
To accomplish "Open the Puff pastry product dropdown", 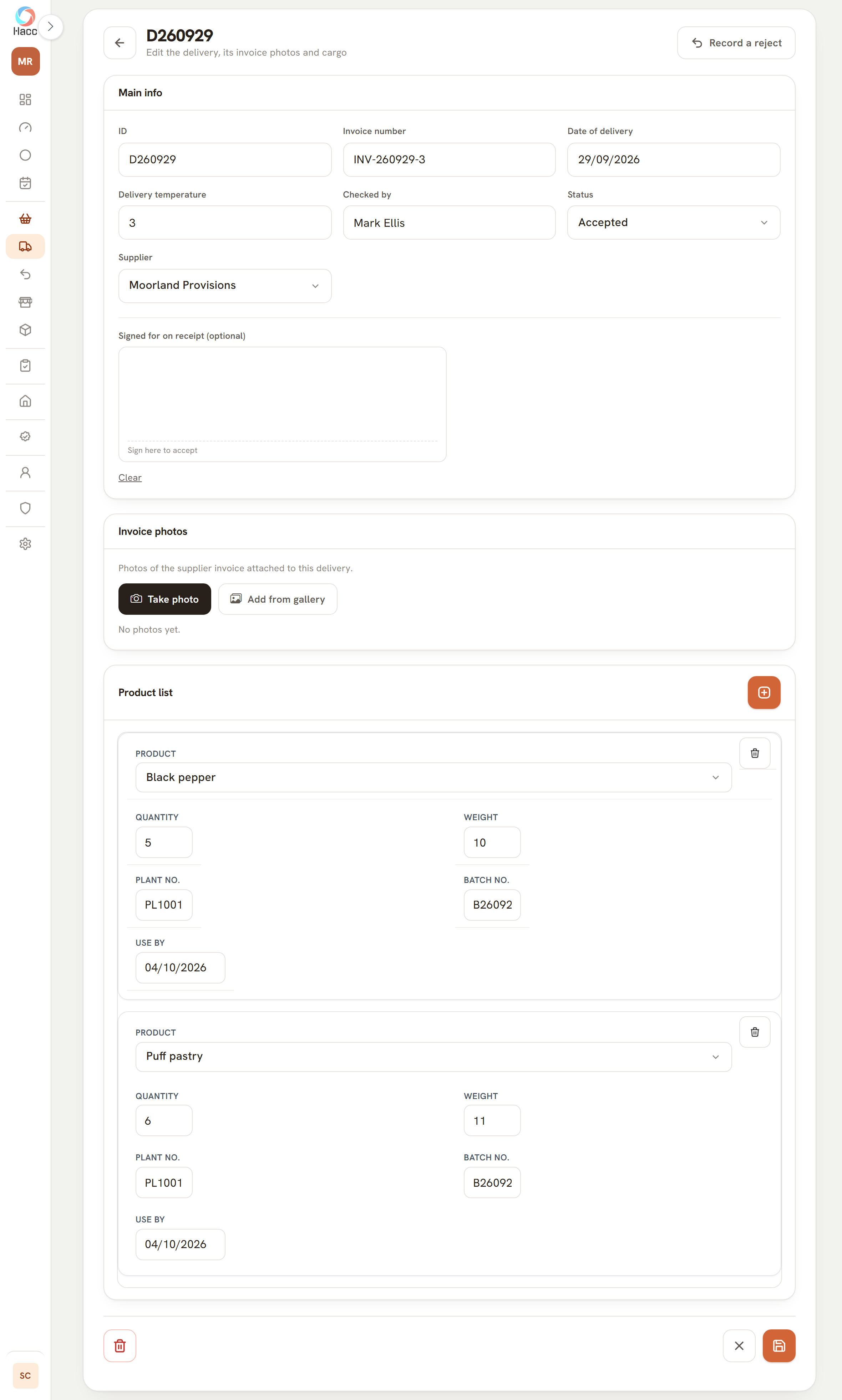I will [433, 1056].
